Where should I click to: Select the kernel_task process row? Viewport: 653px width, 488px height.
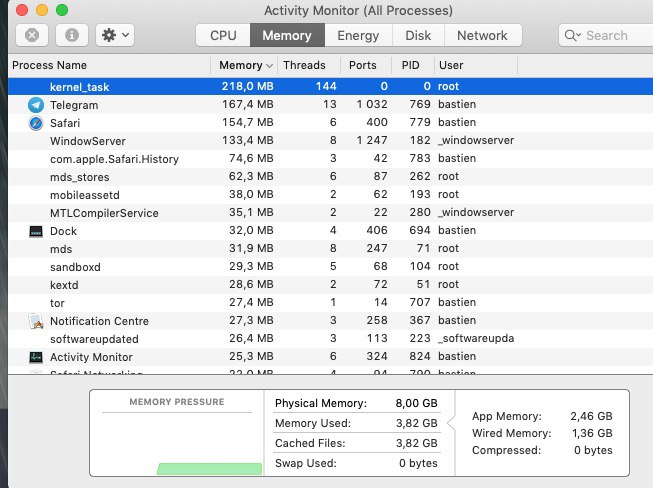tap(331, 87)
